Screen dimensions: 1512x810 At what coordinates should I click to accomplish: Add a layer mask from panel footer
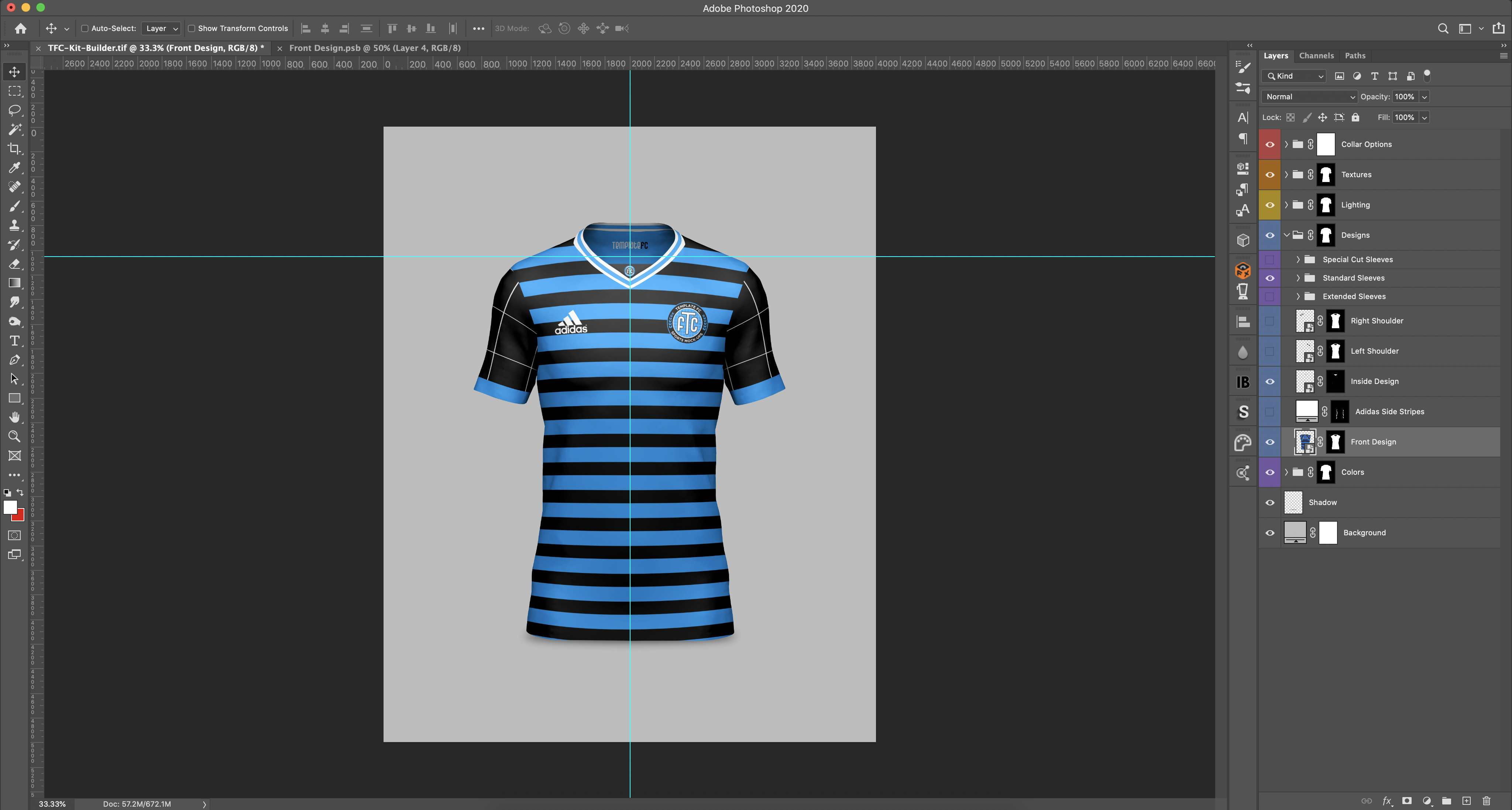[1407, 801]
